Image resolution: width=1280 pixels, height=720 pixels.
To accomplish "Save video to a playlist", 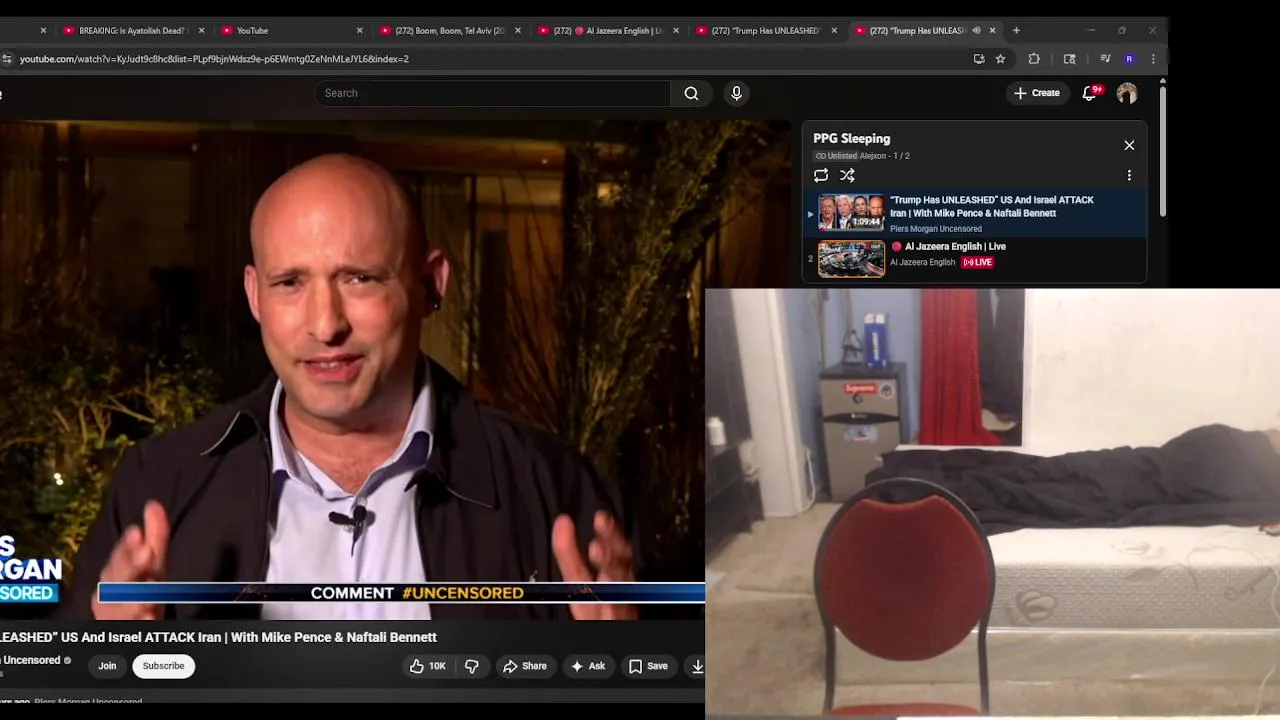I will coord(648,666).
